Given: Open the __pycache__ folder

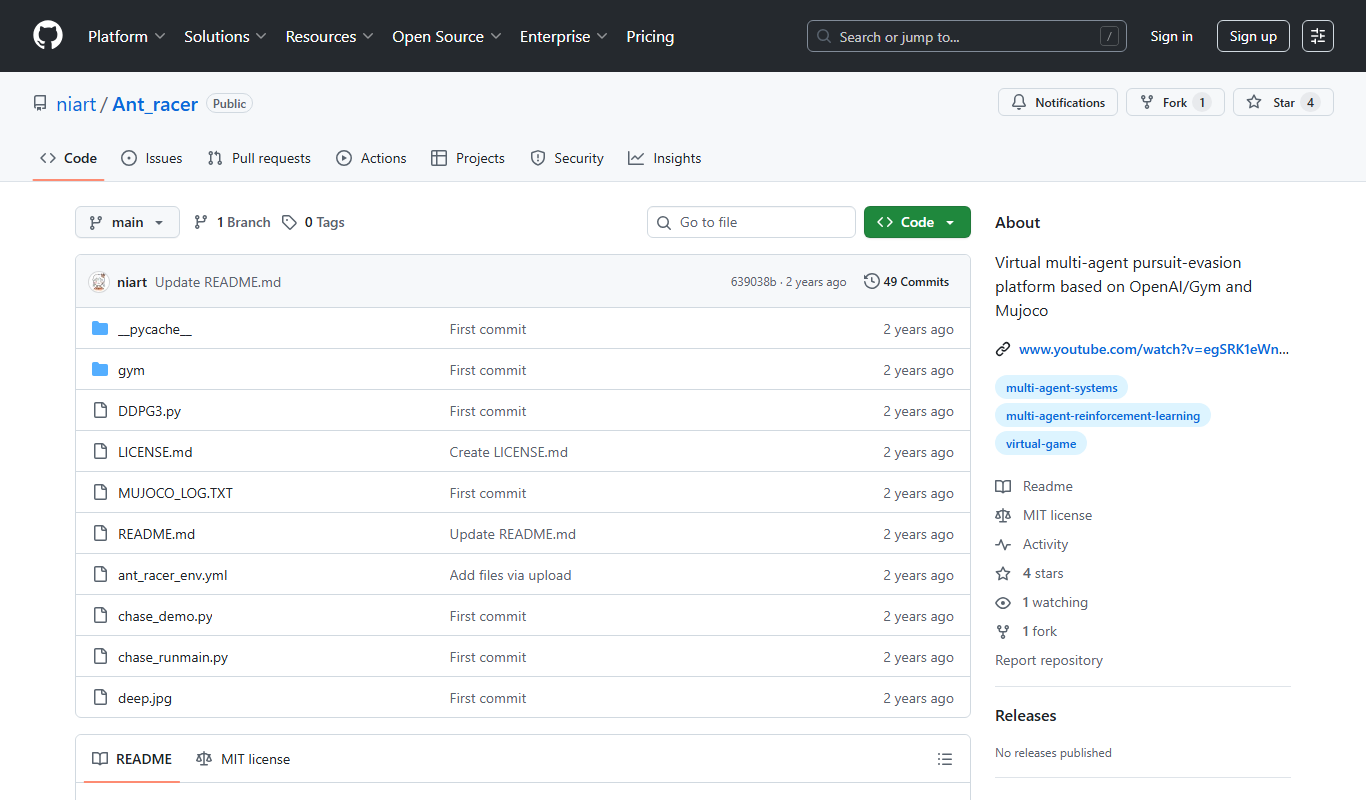Looking at the screenshot, I should (155, 329).
